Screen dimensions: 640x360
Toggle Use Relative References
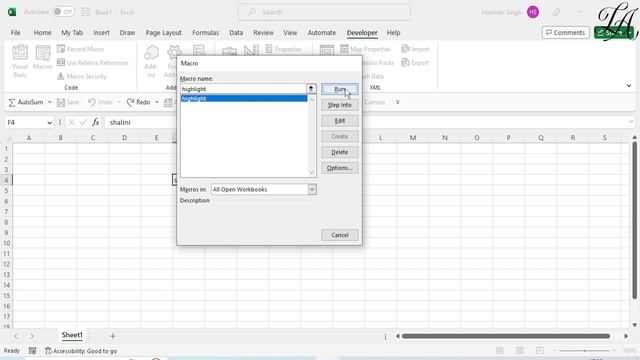click(93, 62)
